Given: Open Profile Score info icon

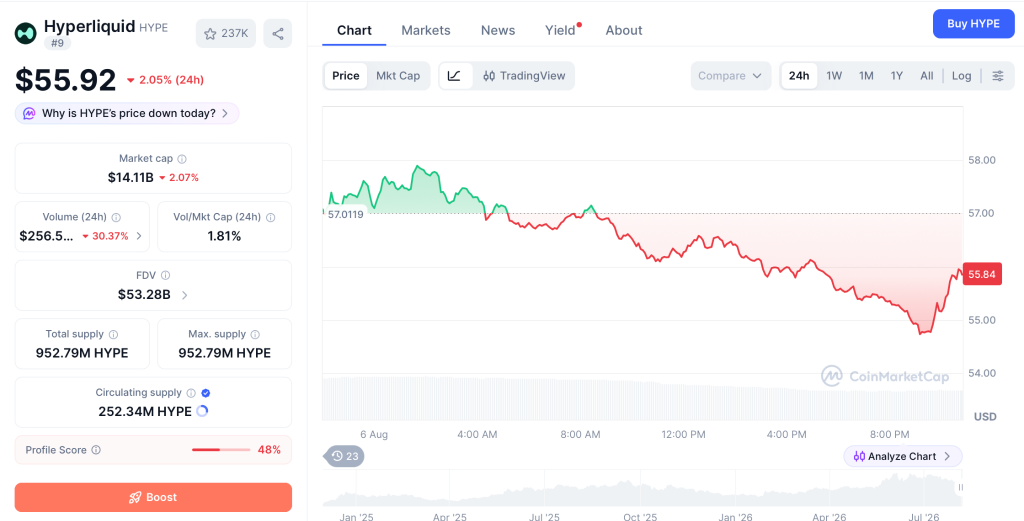Looking at the screenshot, I should click(96, 450).
